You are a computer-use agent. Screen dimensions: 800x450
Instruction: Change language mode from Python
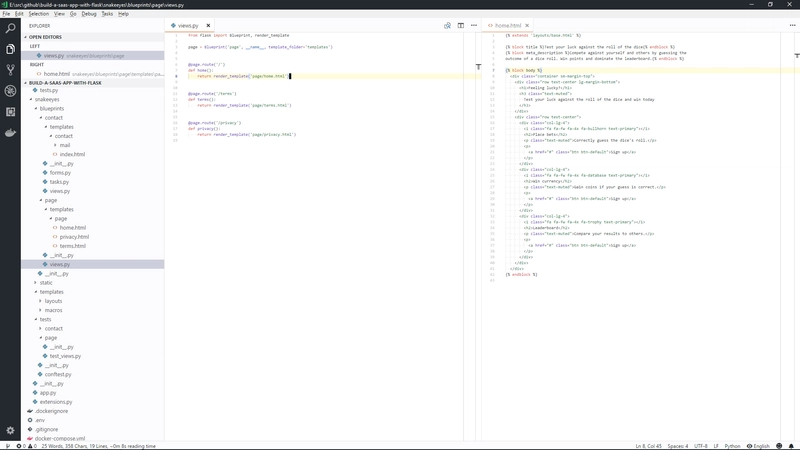(x=732, y=446)
